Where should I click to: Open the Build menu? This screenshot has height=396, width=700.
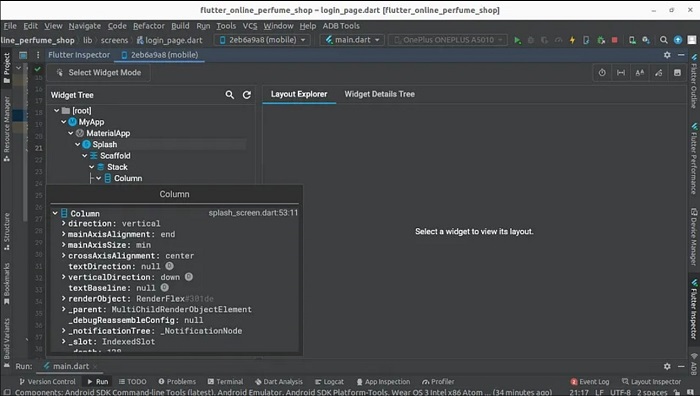pyautogui.click(x=180, y=26)
